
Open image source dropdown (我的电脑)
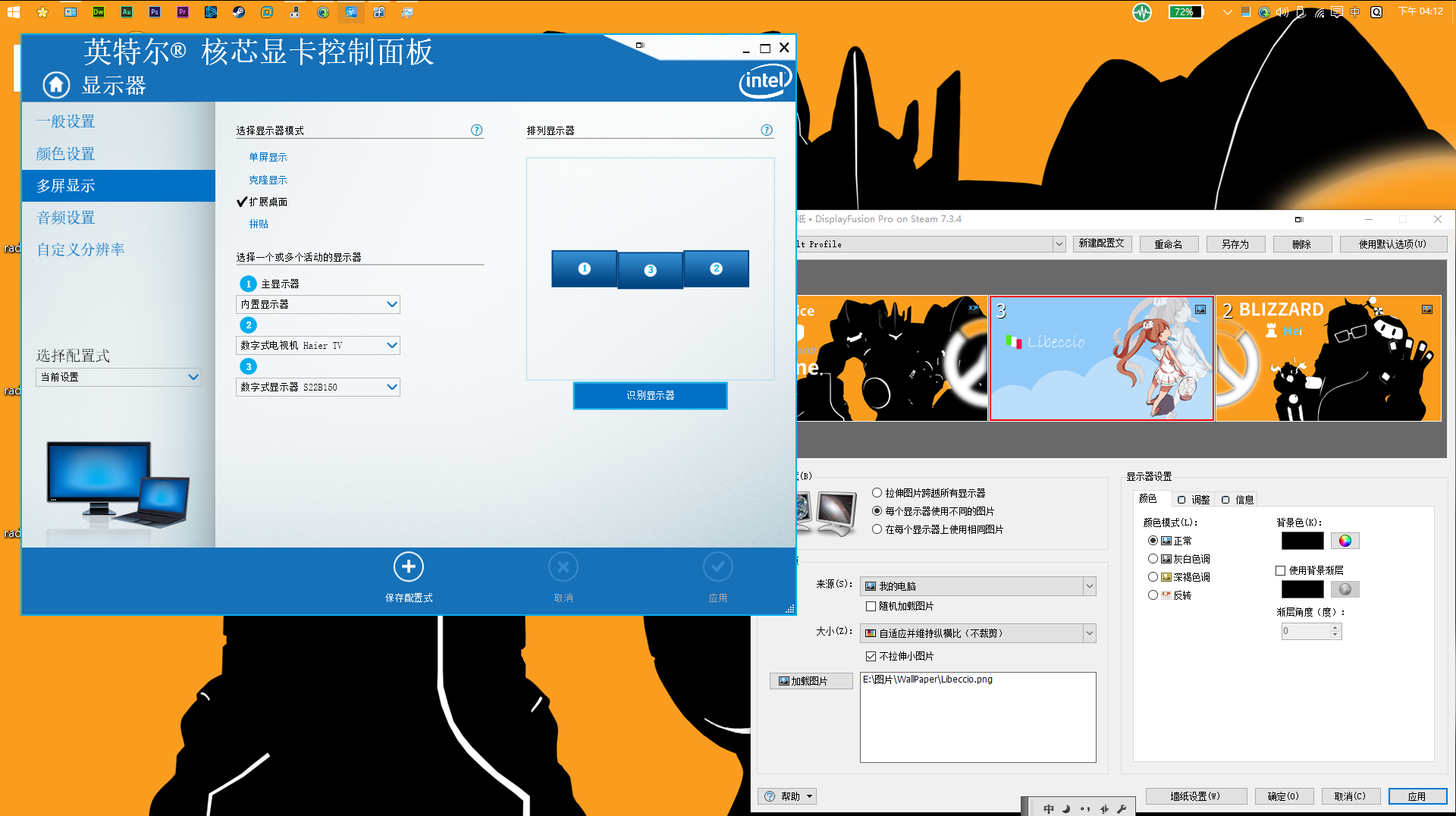point(978,586)
